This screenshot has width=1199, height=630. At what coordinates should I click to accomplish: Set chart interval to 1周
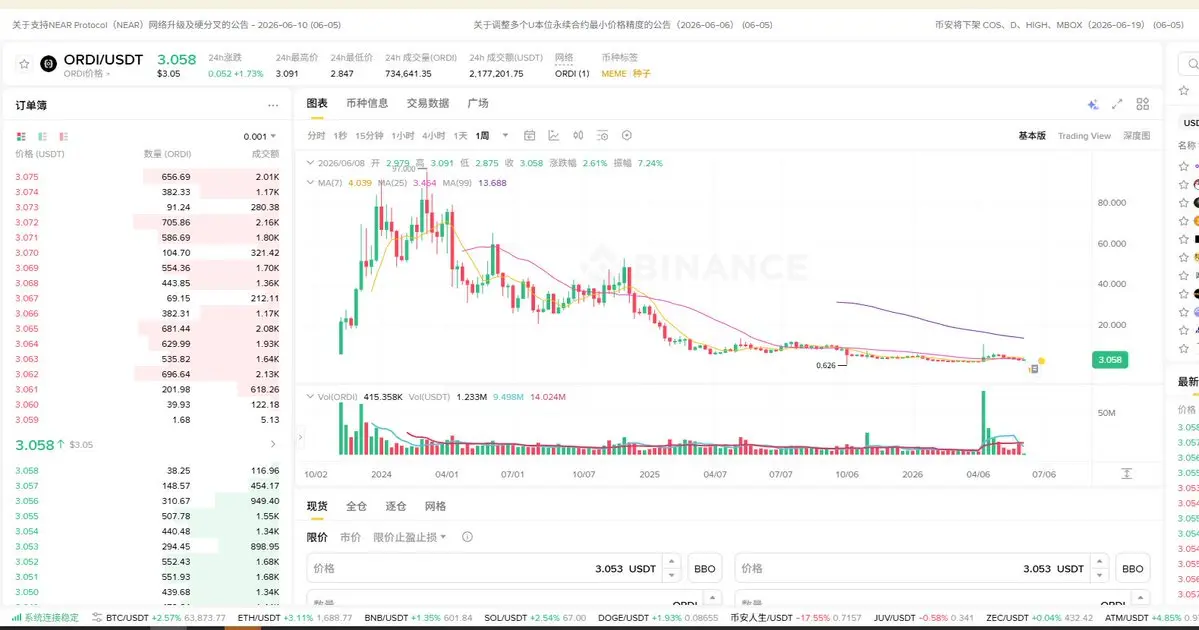[x=482, y=135]
